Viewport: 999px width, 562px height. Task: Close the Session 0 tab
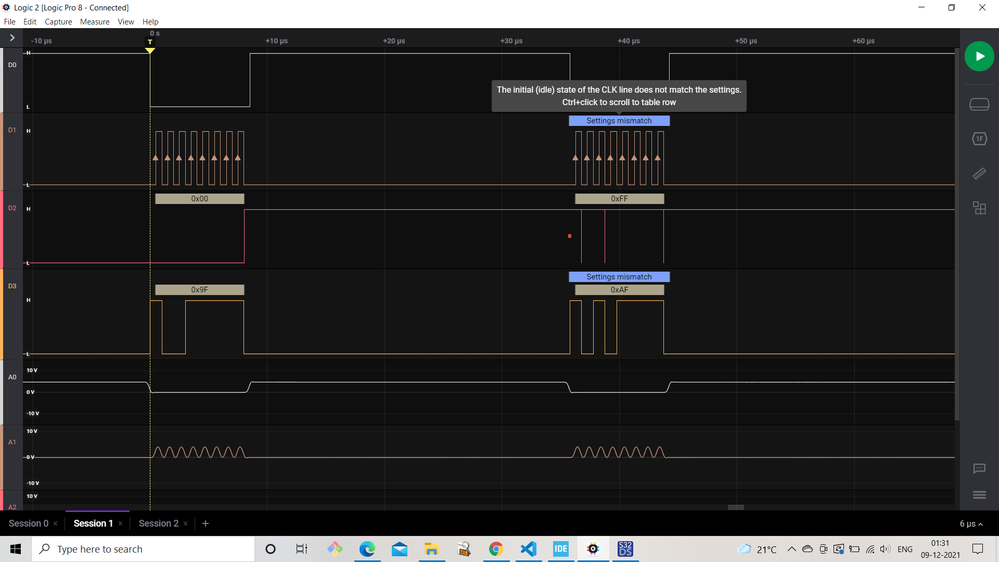[x=55, y=524]
